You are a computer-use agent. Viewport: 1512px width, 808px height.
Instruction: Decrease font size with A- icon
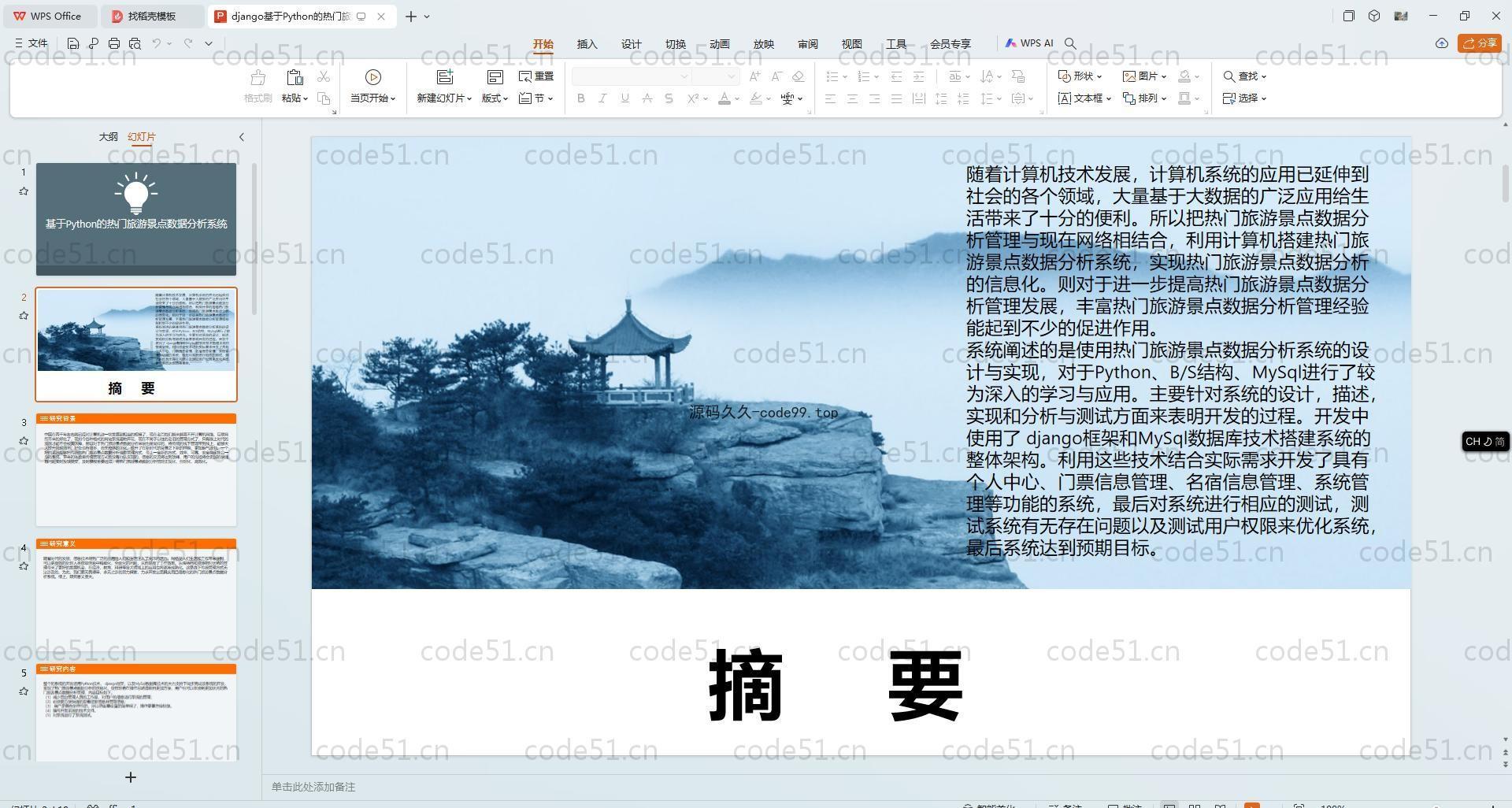click(776, 76)
